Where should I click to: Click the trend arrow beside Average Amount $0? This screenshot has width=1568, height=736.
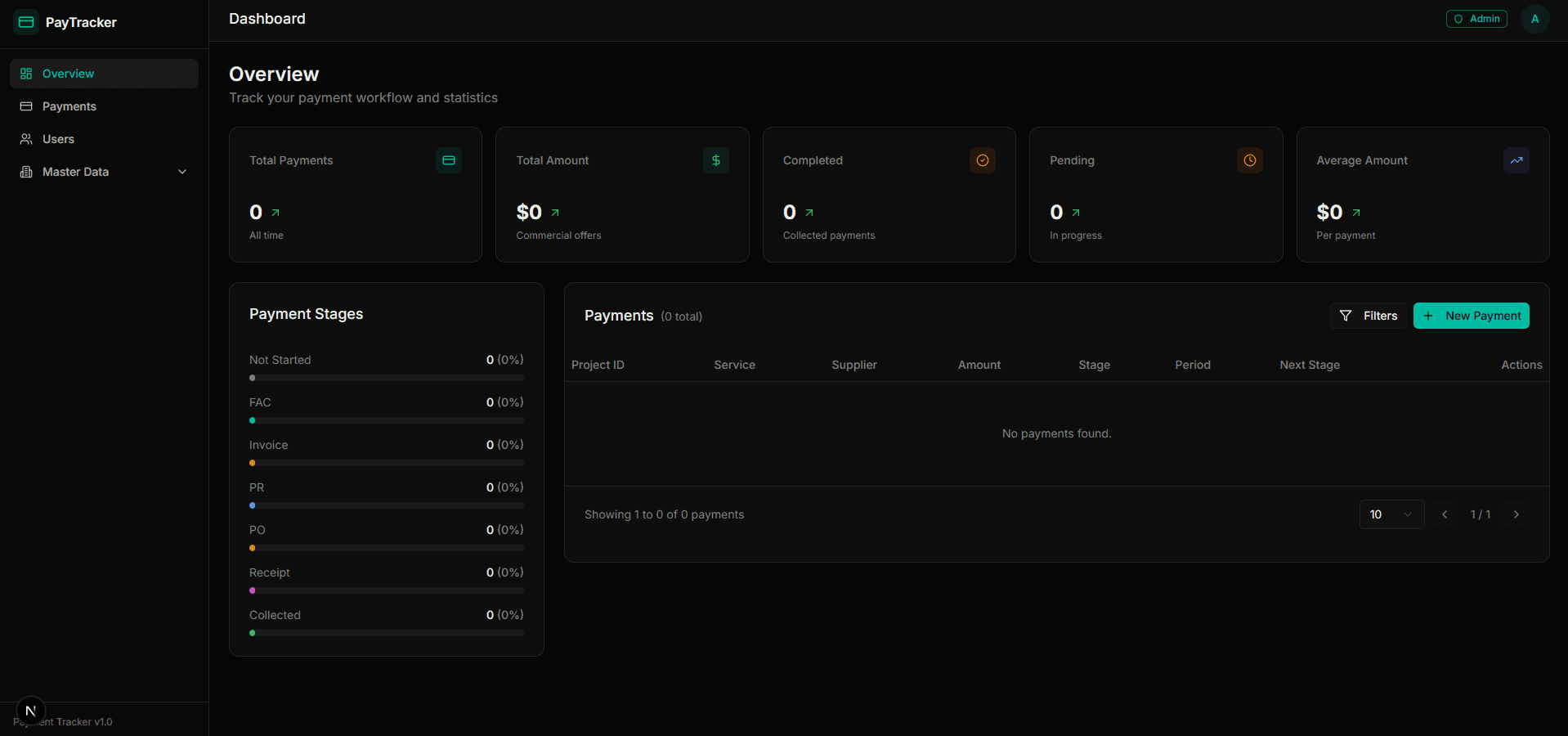point(1356,213)
